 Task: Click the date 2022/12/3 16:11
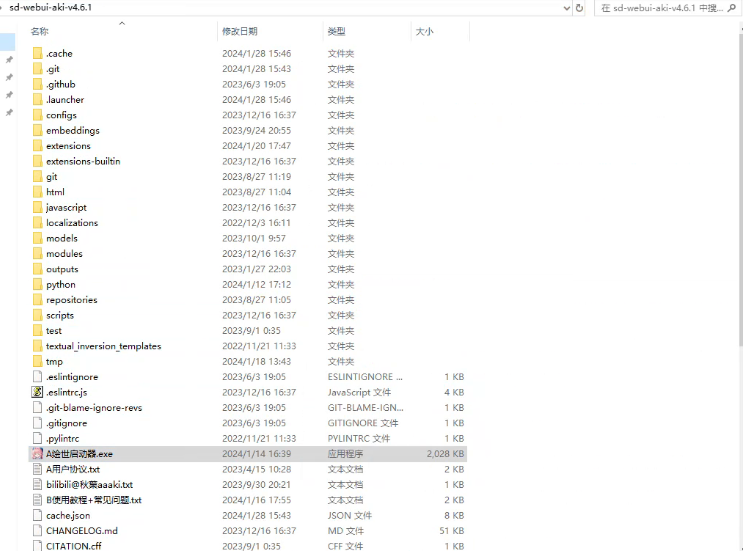click(x=256, y=223)
